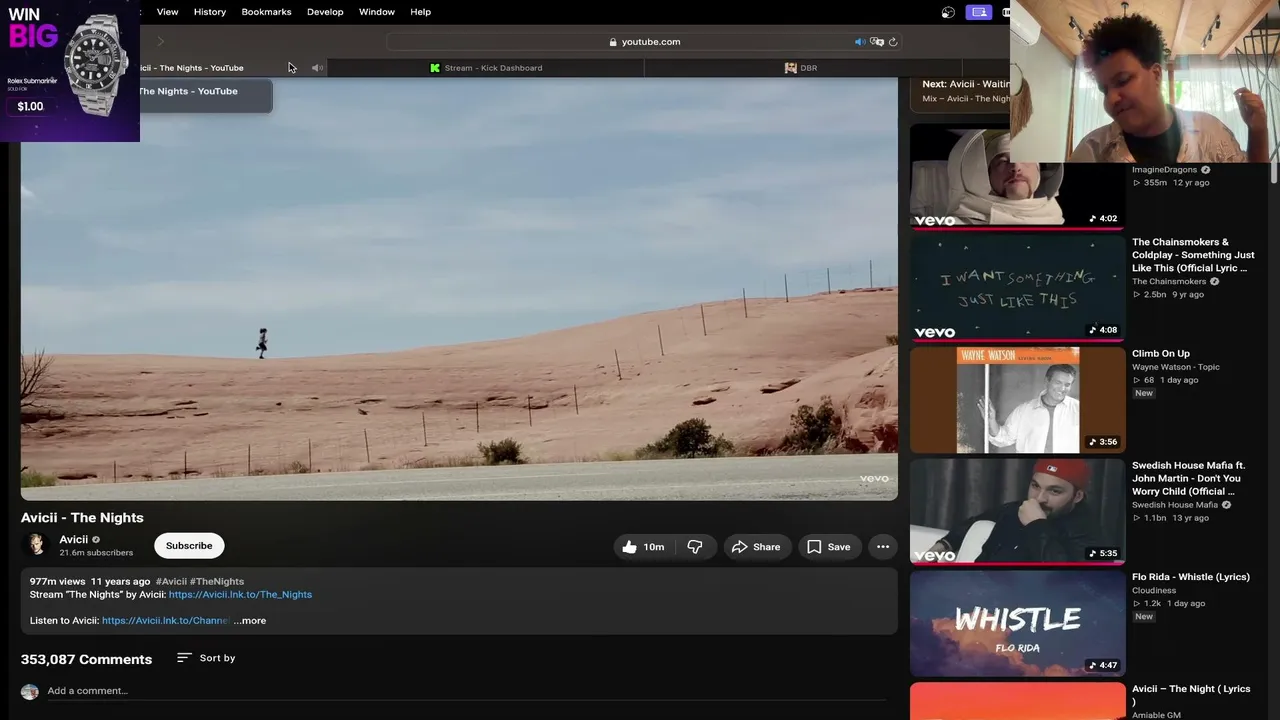
Task: Click the Avicii channel name
Action: point(74,539)
